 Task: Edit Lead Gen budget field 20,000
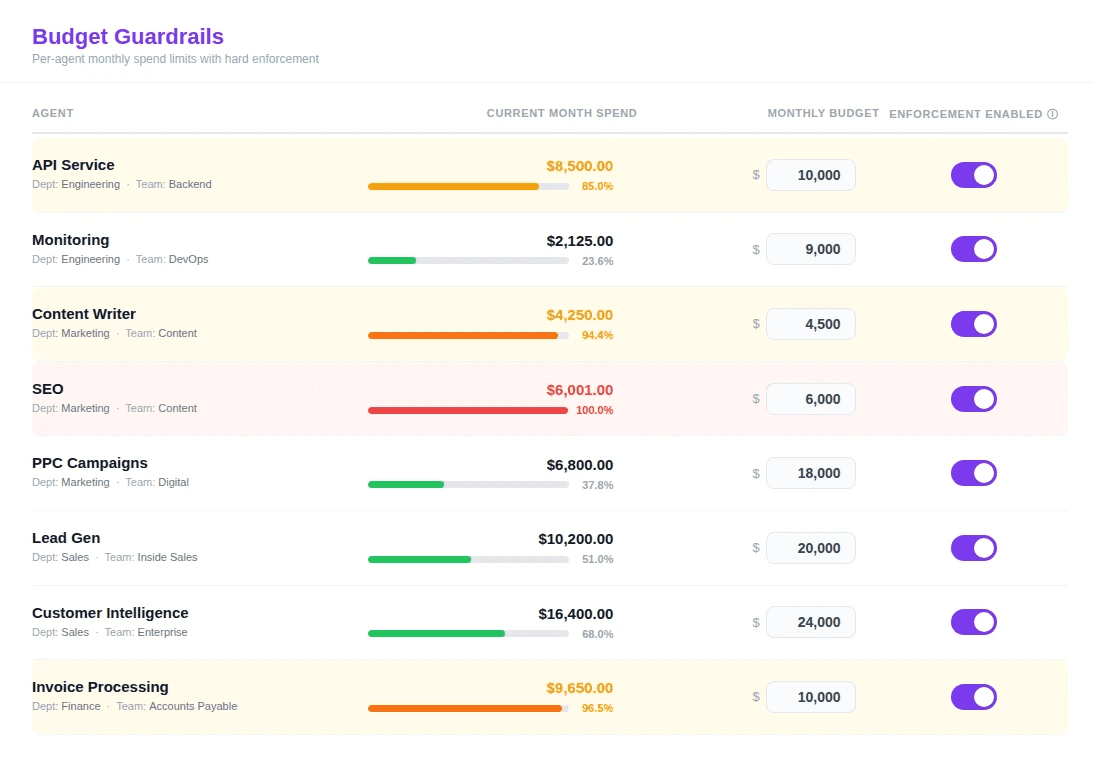811,548
